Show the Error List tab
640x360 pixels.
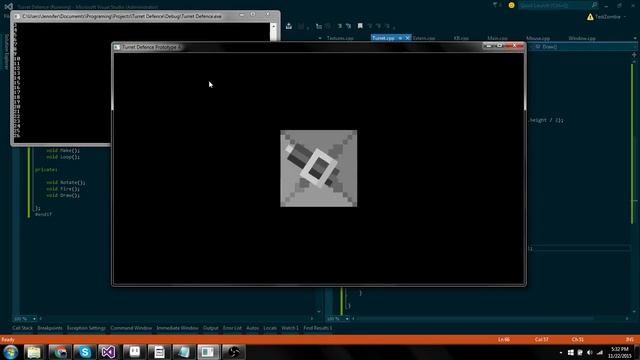[x=232, y=328]
